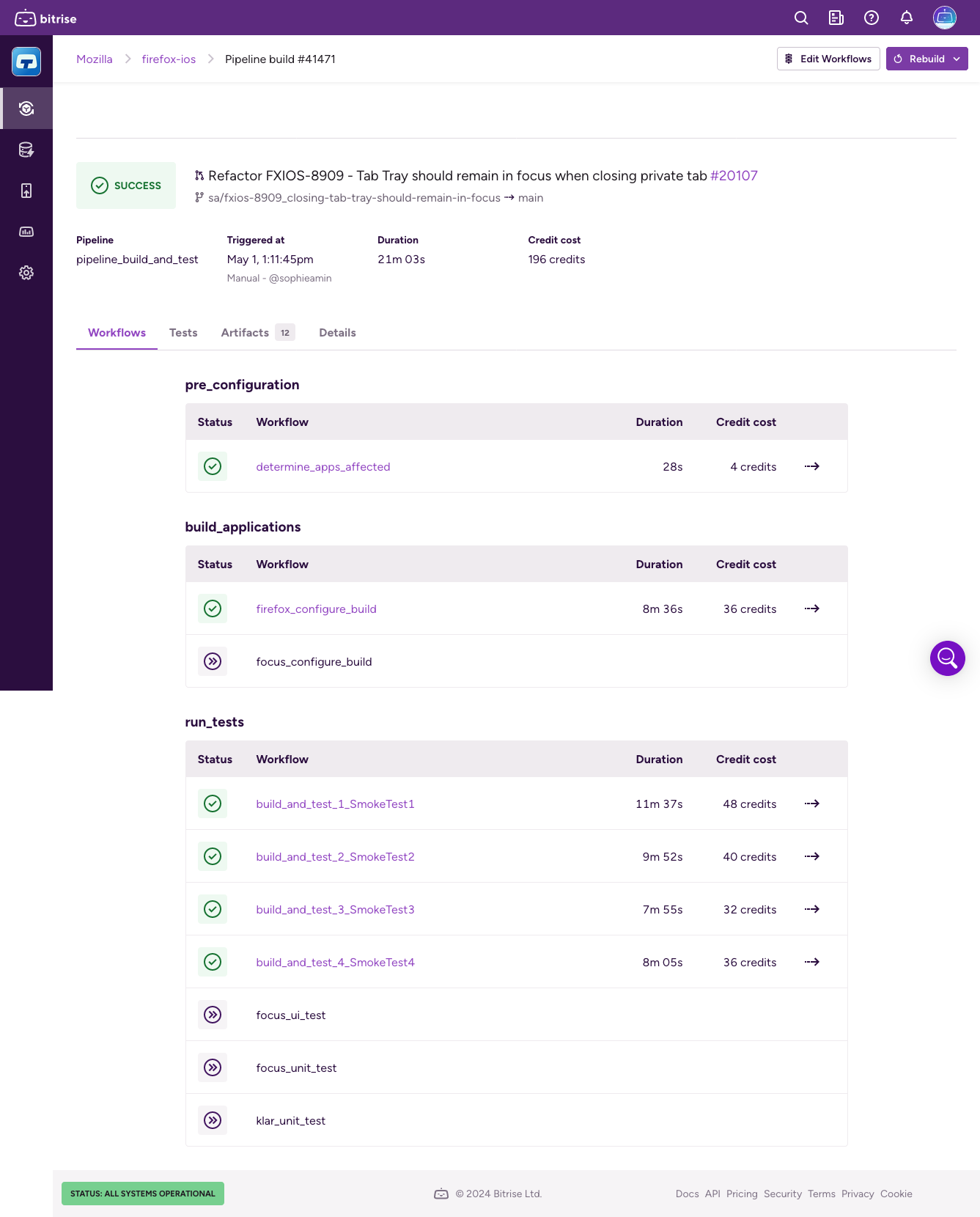Open the Insights chart icon in sidebar

coord(26,232)
